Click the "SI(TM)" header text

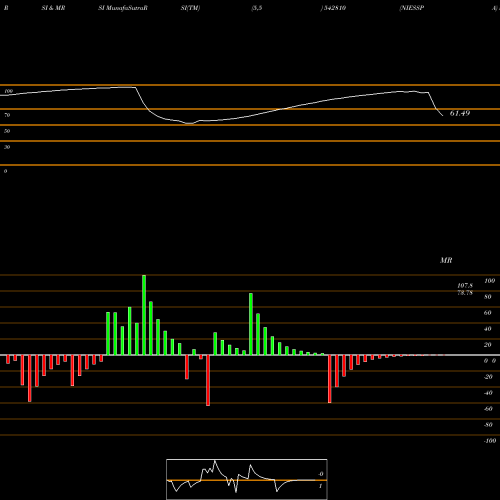tap(190, 8)
